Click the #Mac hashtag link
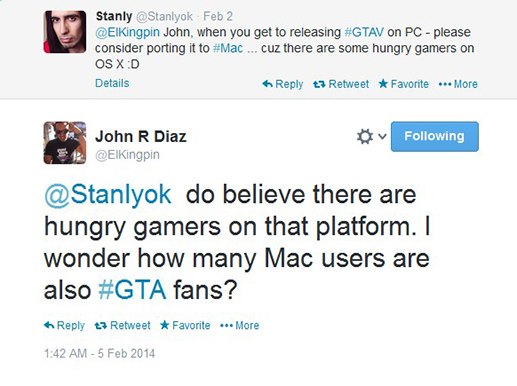517x386 pixels. pyautogui.click(x=228, y=48)
